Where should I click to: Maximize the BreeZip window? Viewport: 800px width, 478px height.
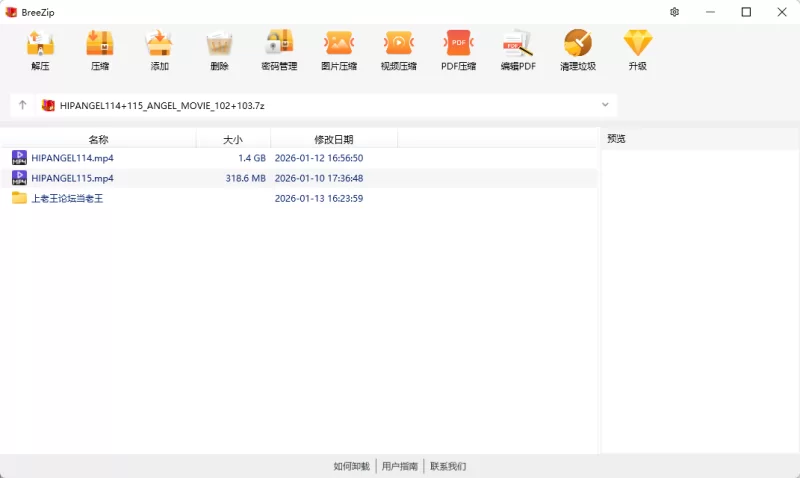click(x=746, y=12)
